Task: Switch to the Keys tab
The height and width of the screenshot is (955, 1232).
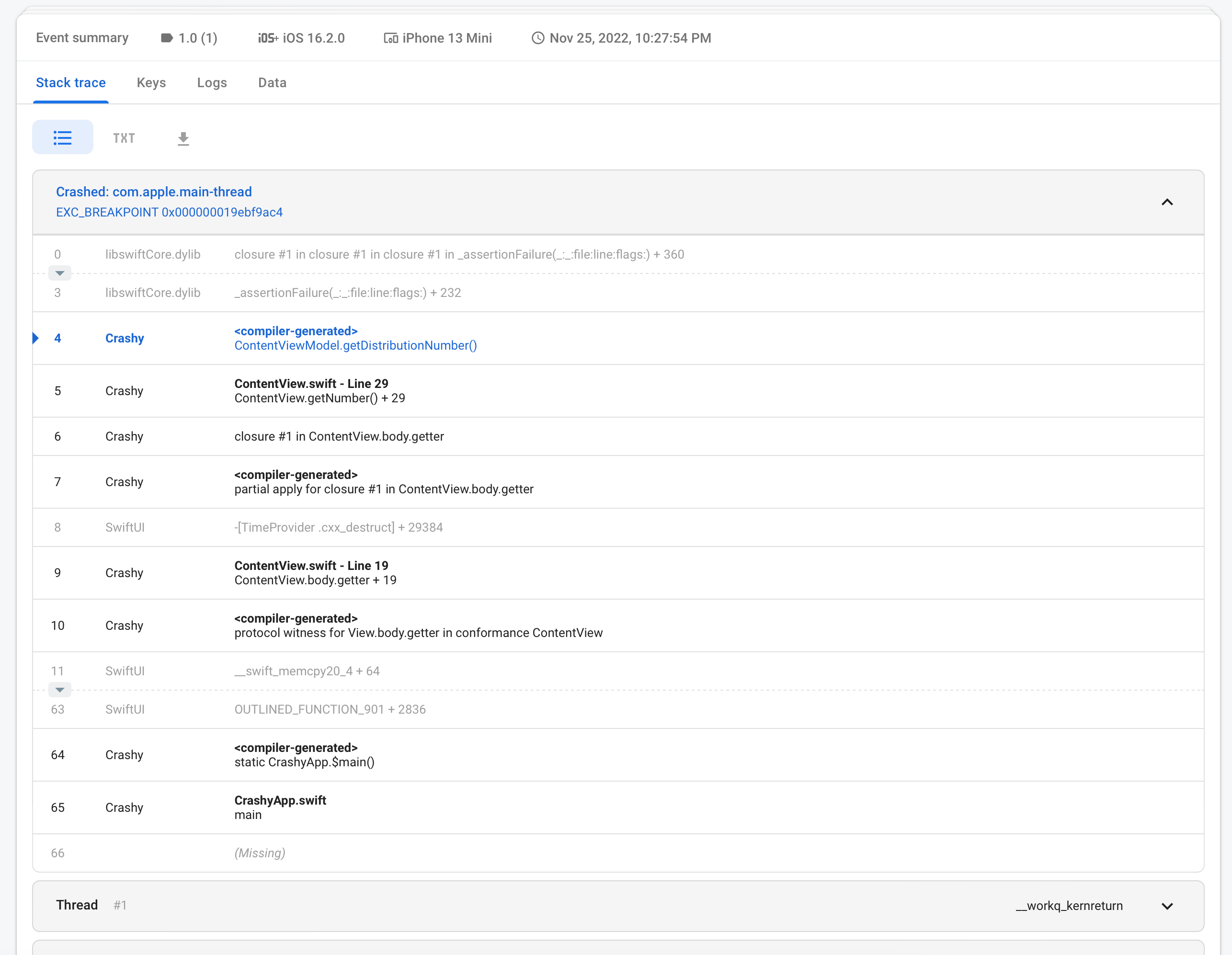Action: 150,82
